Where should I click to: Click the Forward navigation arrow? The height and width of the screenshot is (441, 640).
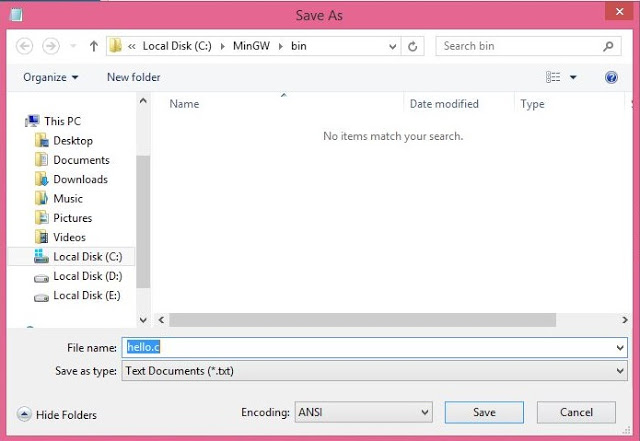[x=51, y=46]
